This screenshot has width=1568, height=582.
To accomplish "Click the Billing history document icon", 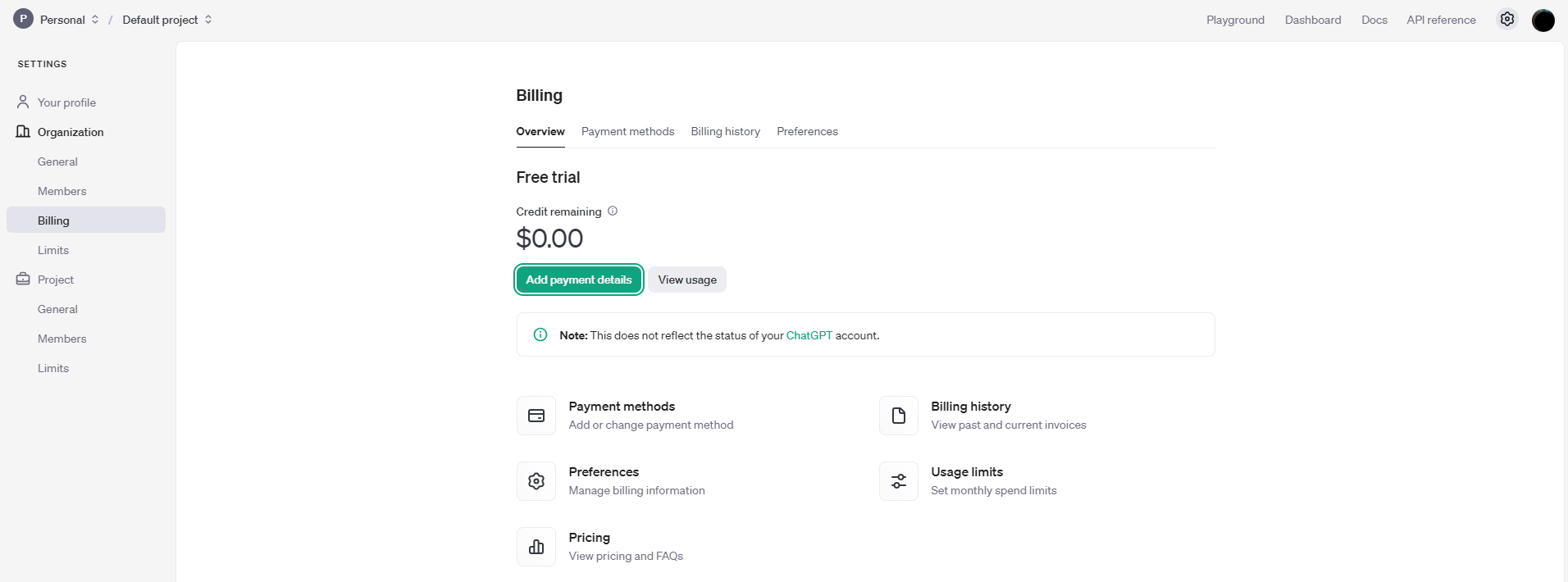I will 899,416.
